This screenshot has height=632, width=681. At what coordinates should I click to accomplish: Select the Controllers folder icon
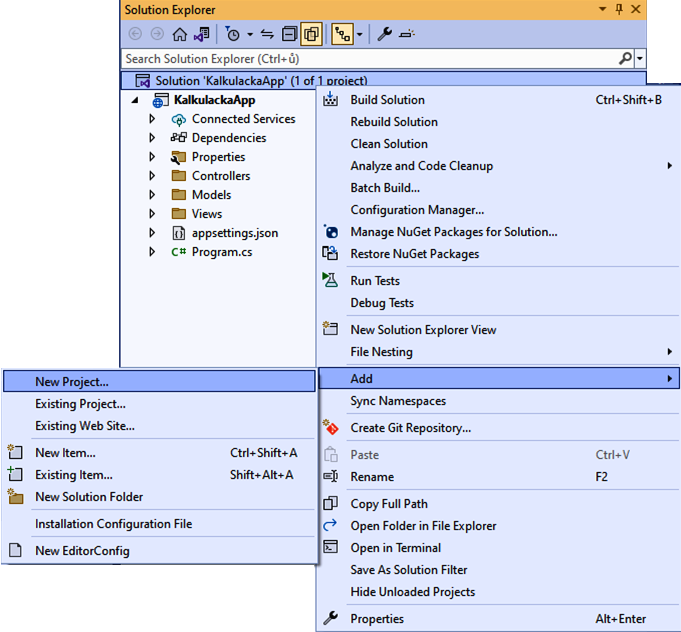(x=179, y=175)
